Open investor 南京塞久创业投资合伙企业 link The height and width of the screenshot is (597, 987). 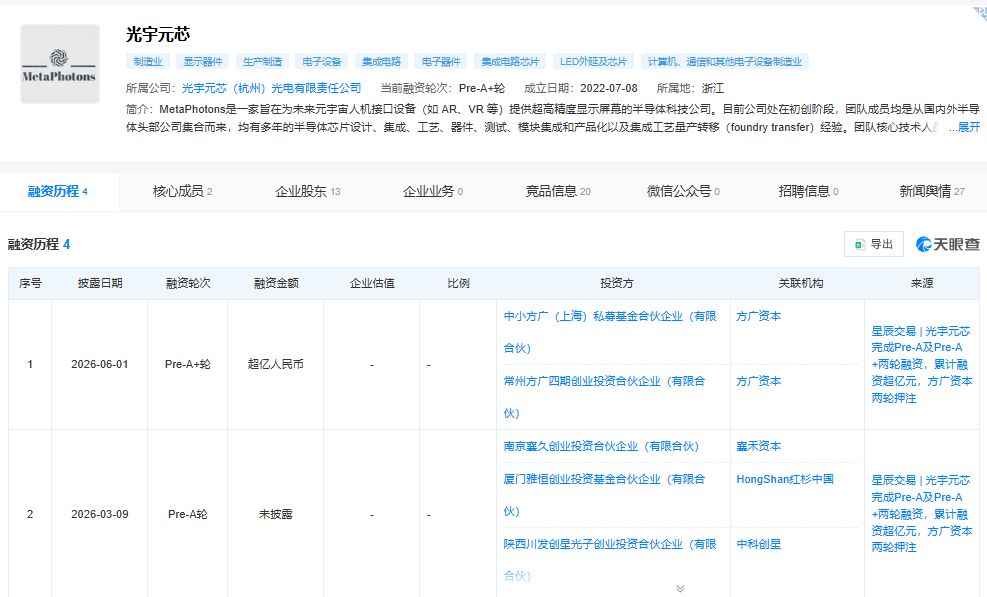point(601,446)
